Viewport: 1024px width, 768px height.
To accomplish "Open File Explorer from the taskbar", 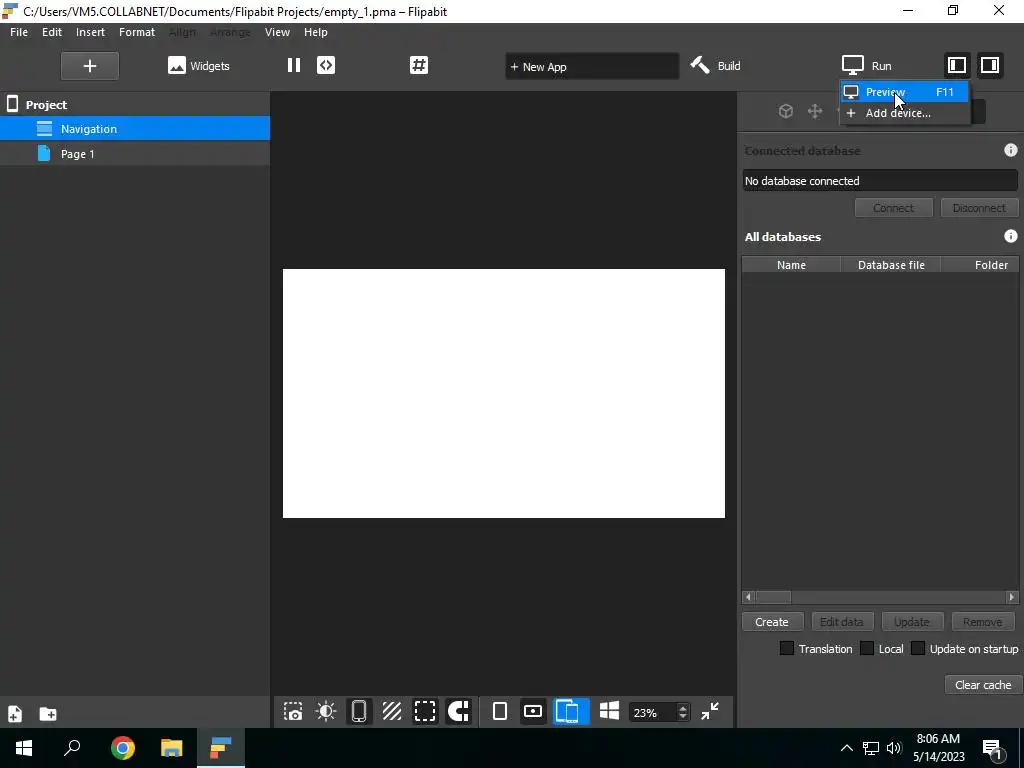I will pos(171,748).
